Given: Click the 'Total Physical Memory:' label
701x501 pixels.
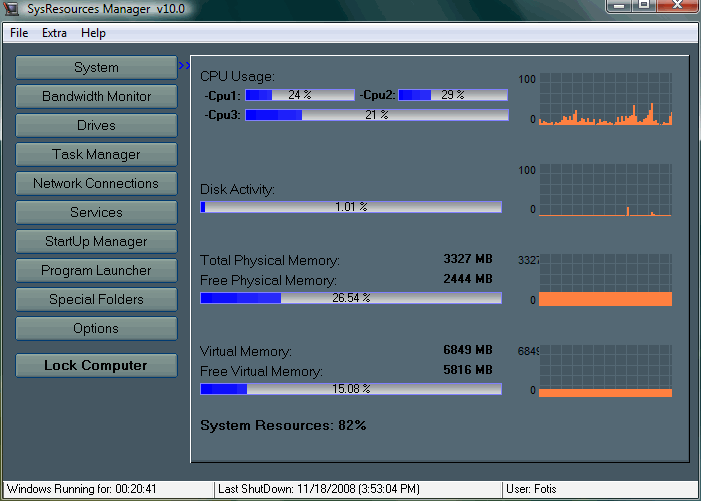Looking at the screenshot, I should (x=270, y=260).
